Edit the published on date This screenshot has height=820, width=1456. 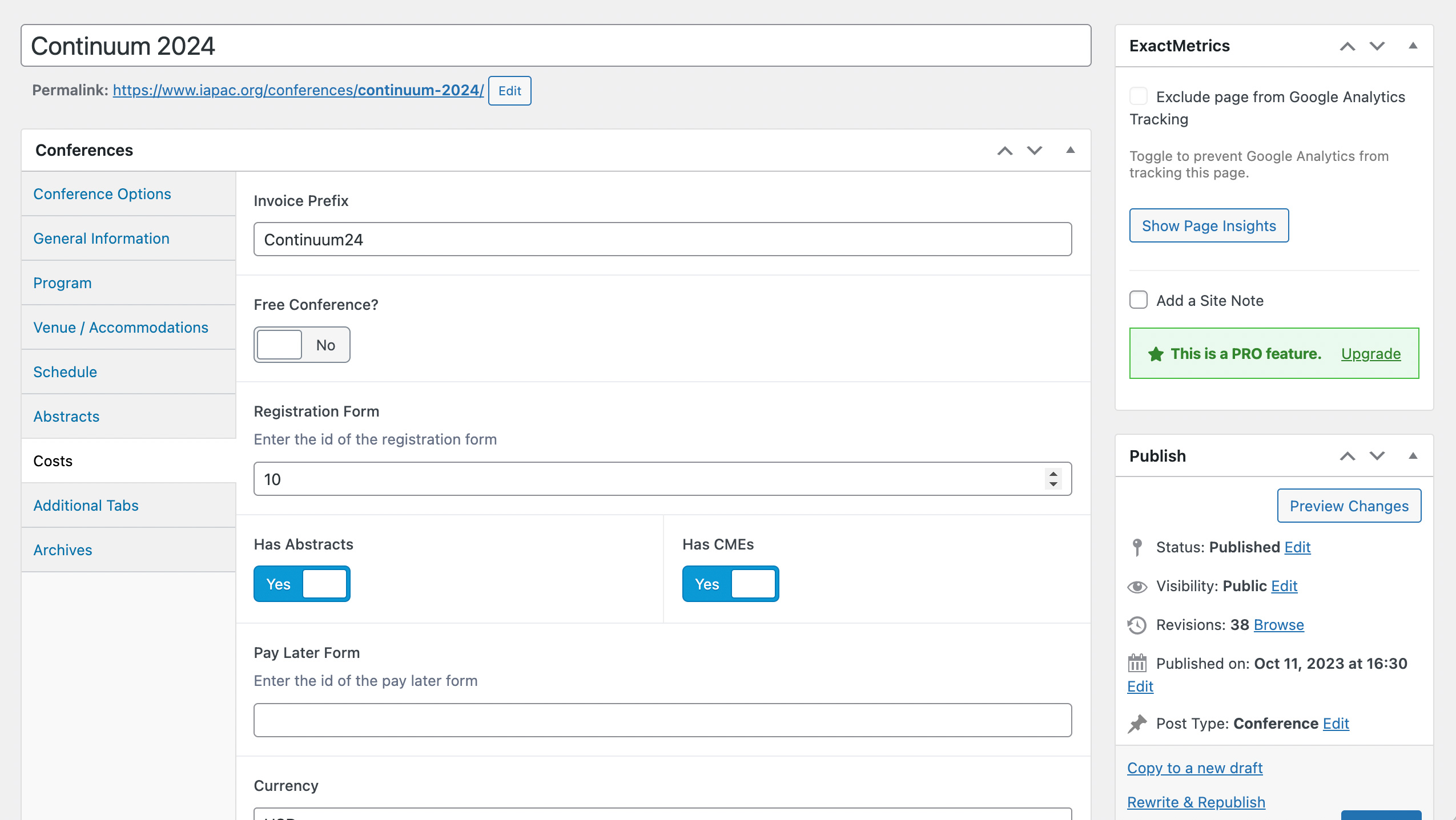tap(1140, 686)
